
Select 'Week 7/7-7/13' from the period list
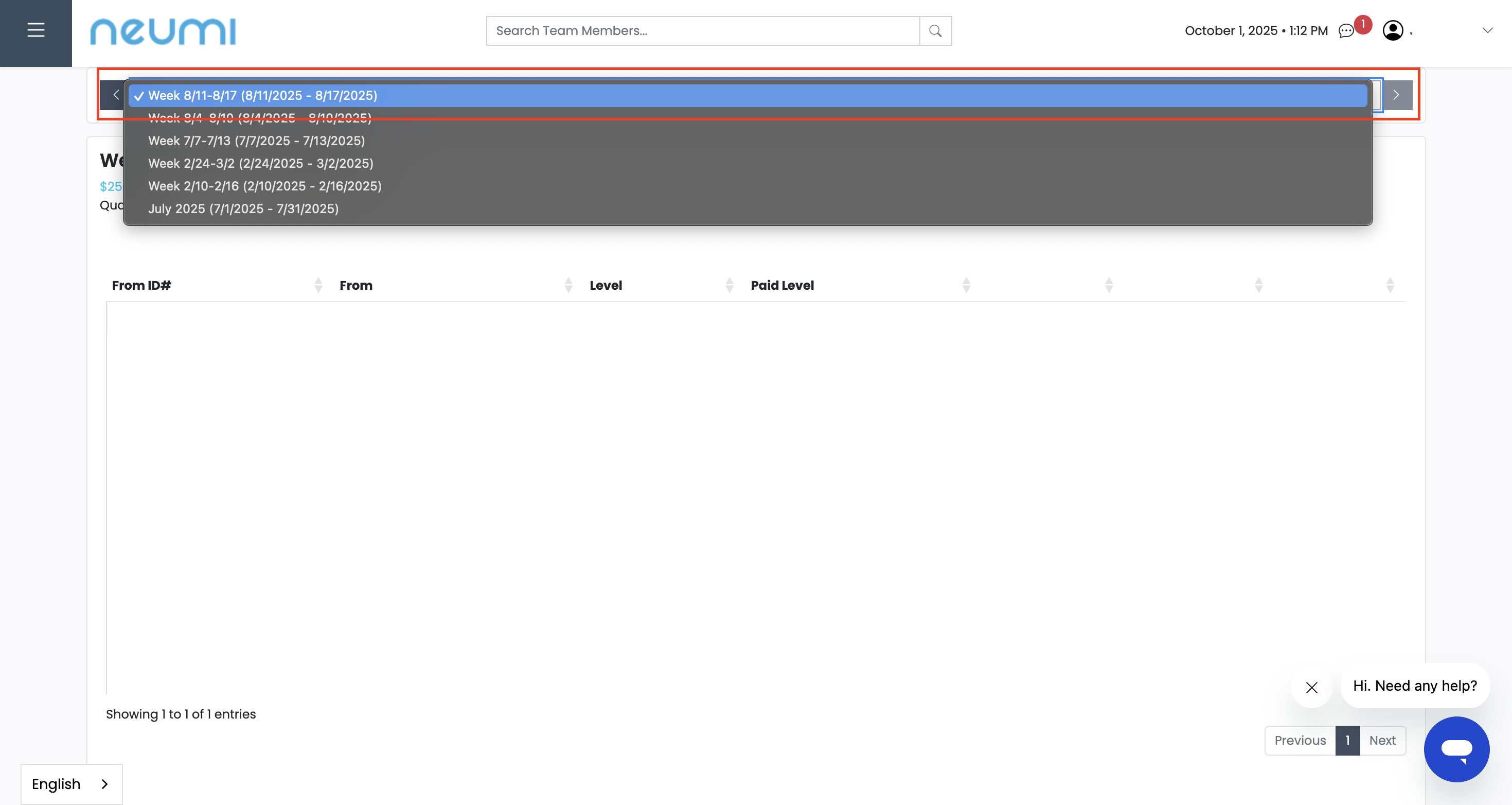click(257, 141)
